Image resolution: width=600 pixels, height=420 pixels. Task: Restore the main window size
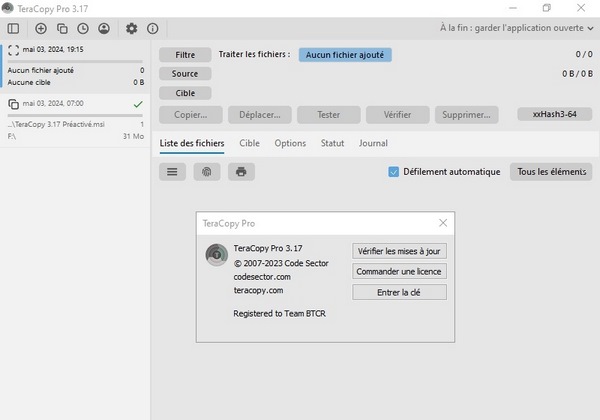click(546, 8)
